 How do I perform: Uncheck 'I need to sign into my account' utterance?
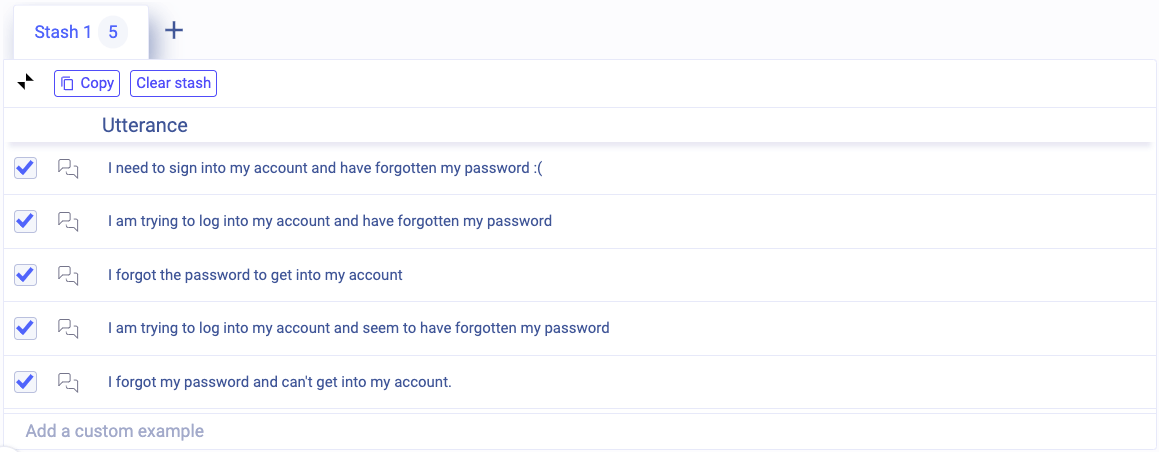[26, 168]
